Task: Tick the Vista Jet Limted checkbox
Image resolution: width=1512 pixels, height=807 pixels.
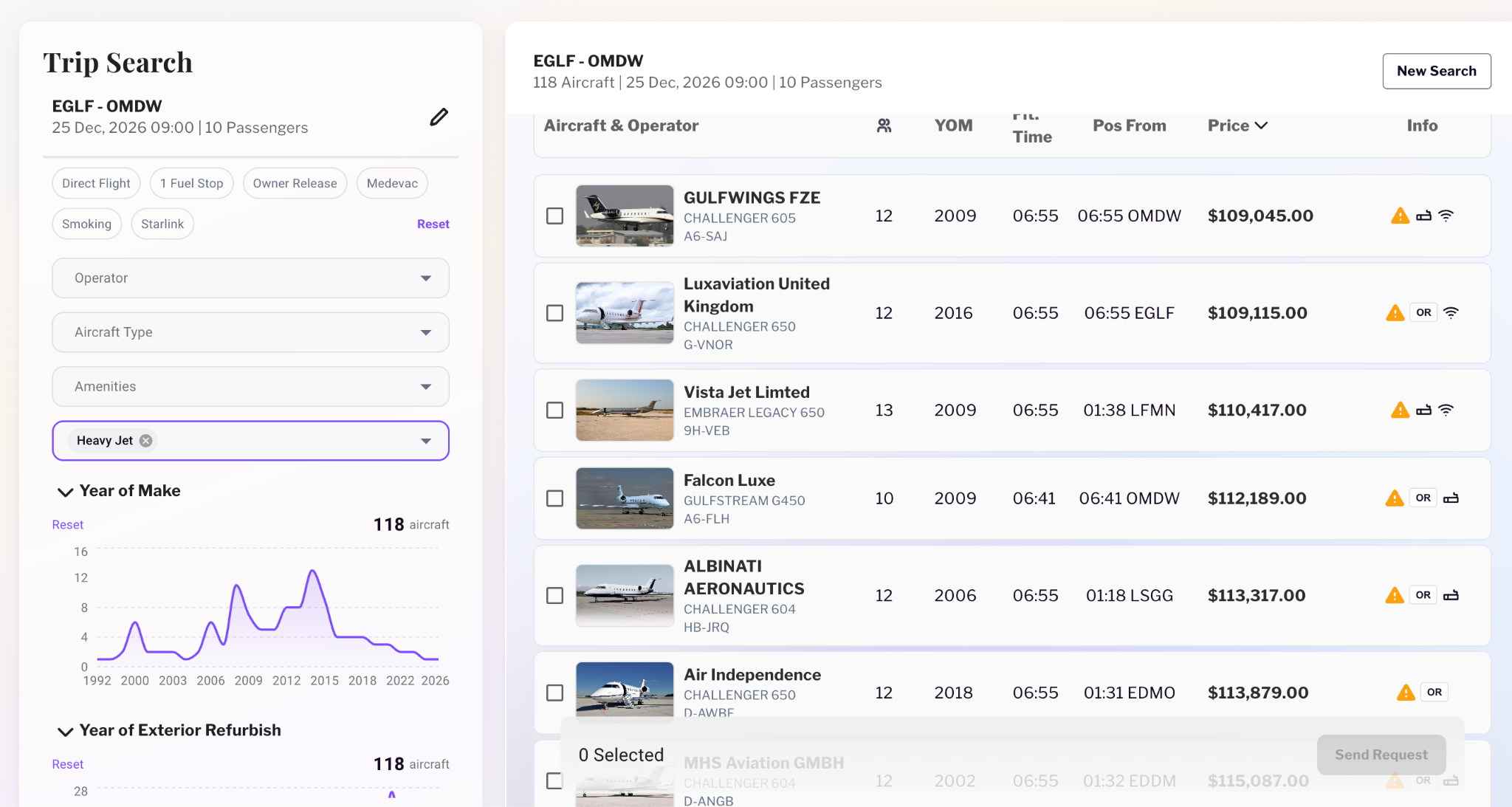Action: [x=554, y=410]
